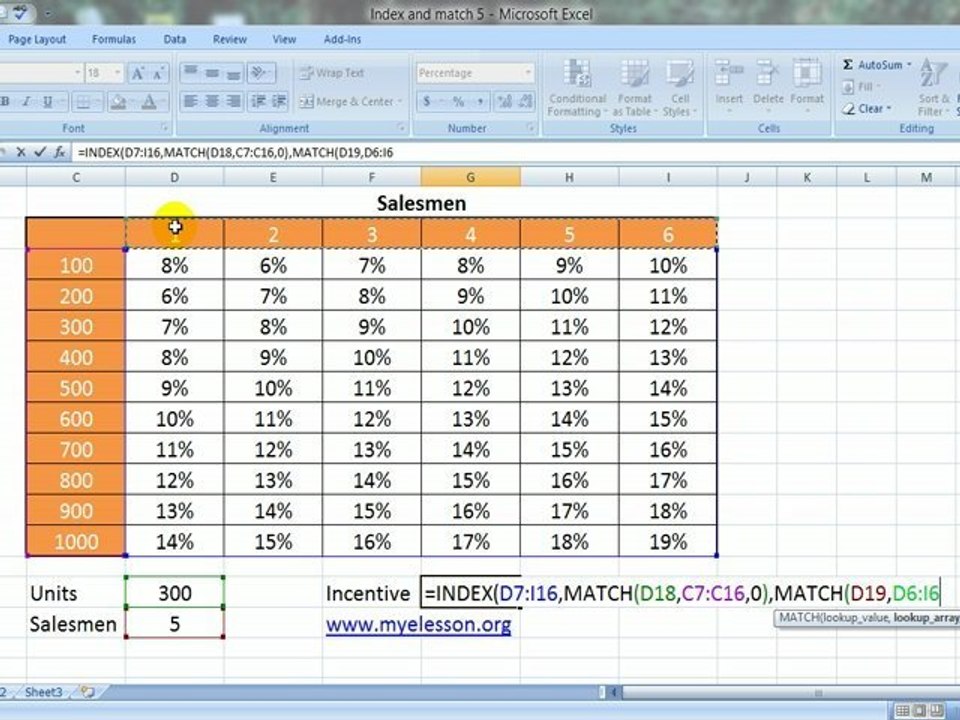Open the View tab
960x720 pixels.
click(x=284, y=39)
